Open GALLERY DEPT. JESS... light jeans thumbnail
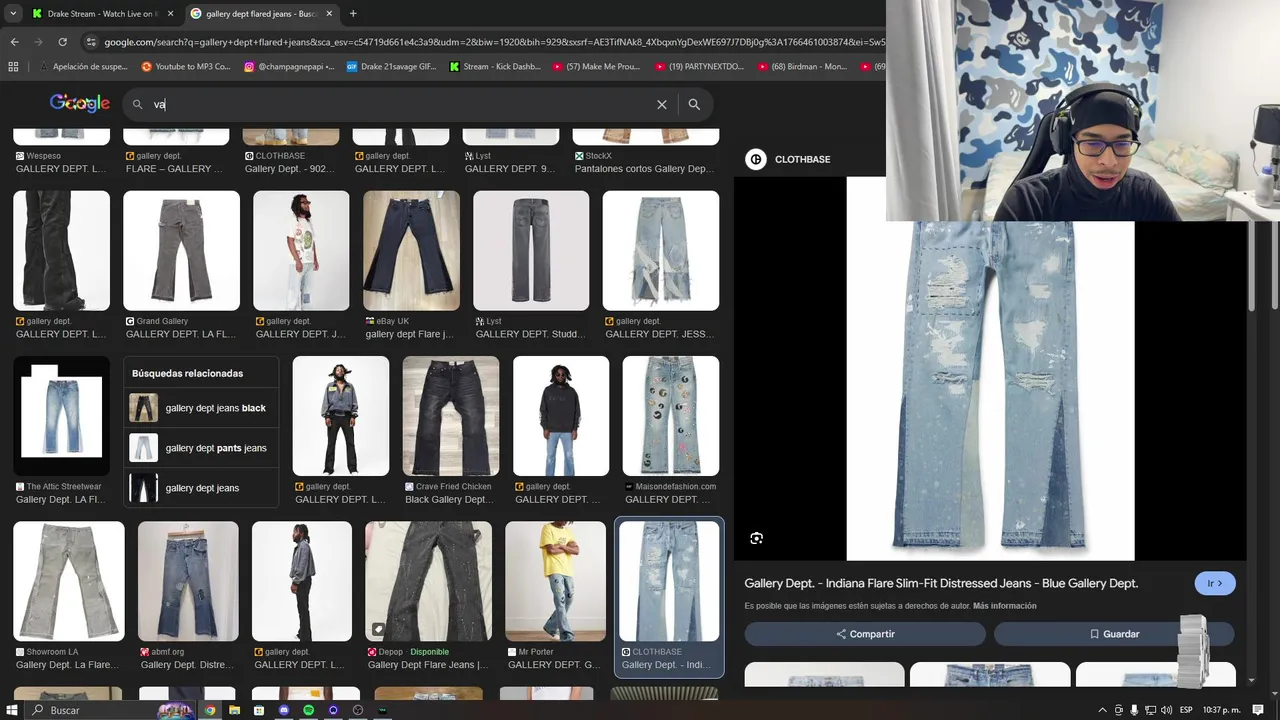Image resolution: width=1280 pixels, height=720 pixels. pyautogui.click(x=660, y=250)
